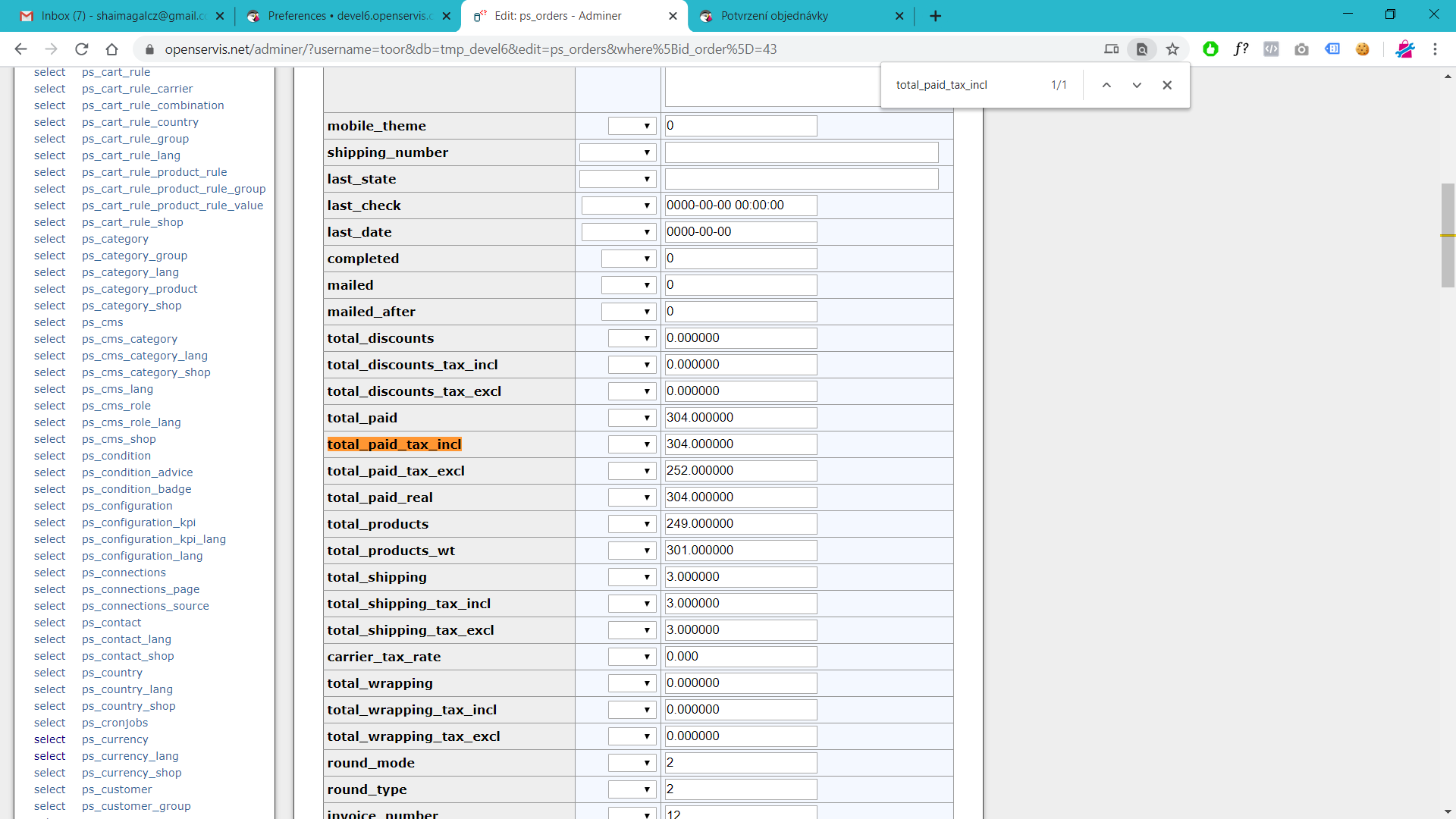Close the find-in-page bar
The image size is (1456, 819).
click(x=1167, y=85)
